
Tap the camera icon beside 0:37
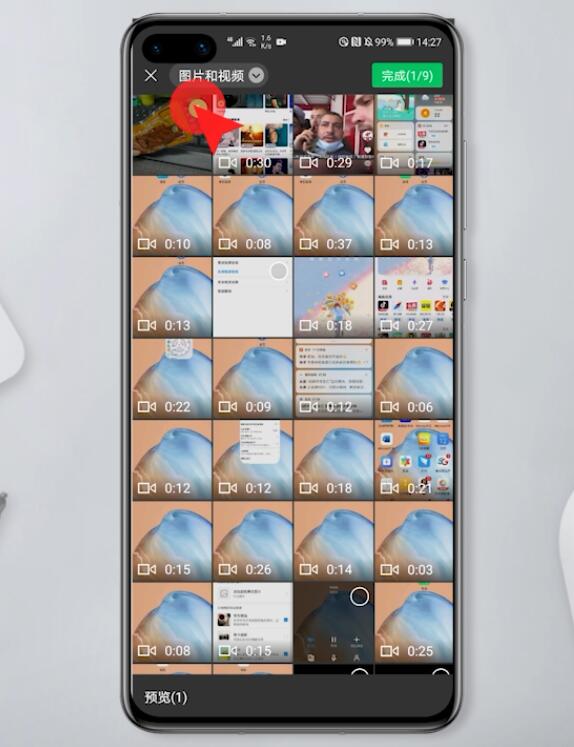pos(309,244)
